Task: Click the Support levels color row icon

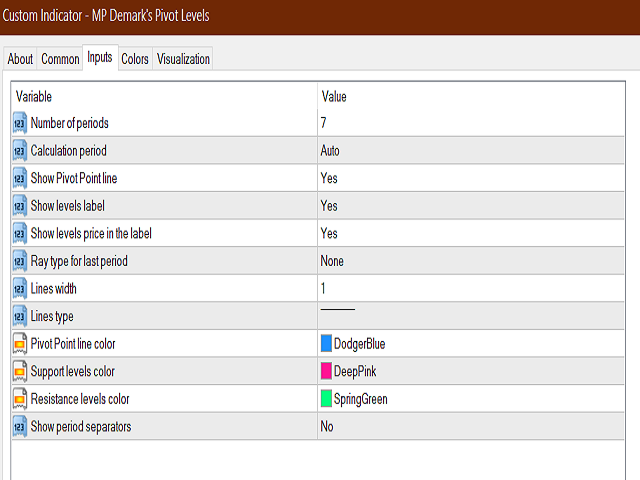Action: click(x=20, y=371)
